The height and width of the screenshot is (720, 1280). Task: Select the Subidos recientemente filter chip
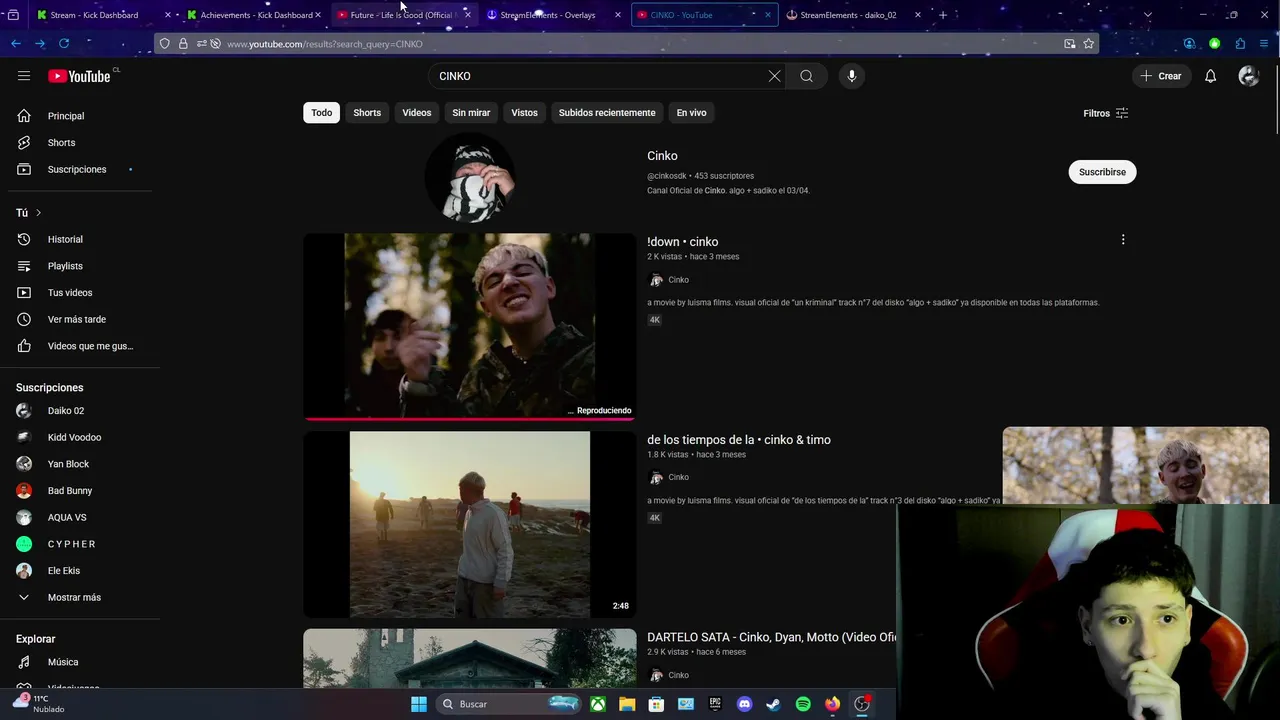tap(607, 113)
